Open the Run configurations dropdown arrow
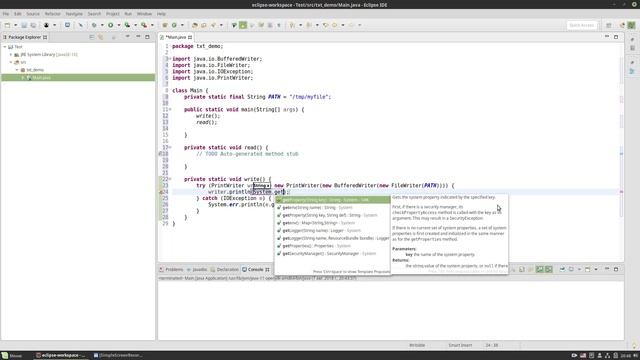This screenshot has width=640, height=360. pos(119,25)
